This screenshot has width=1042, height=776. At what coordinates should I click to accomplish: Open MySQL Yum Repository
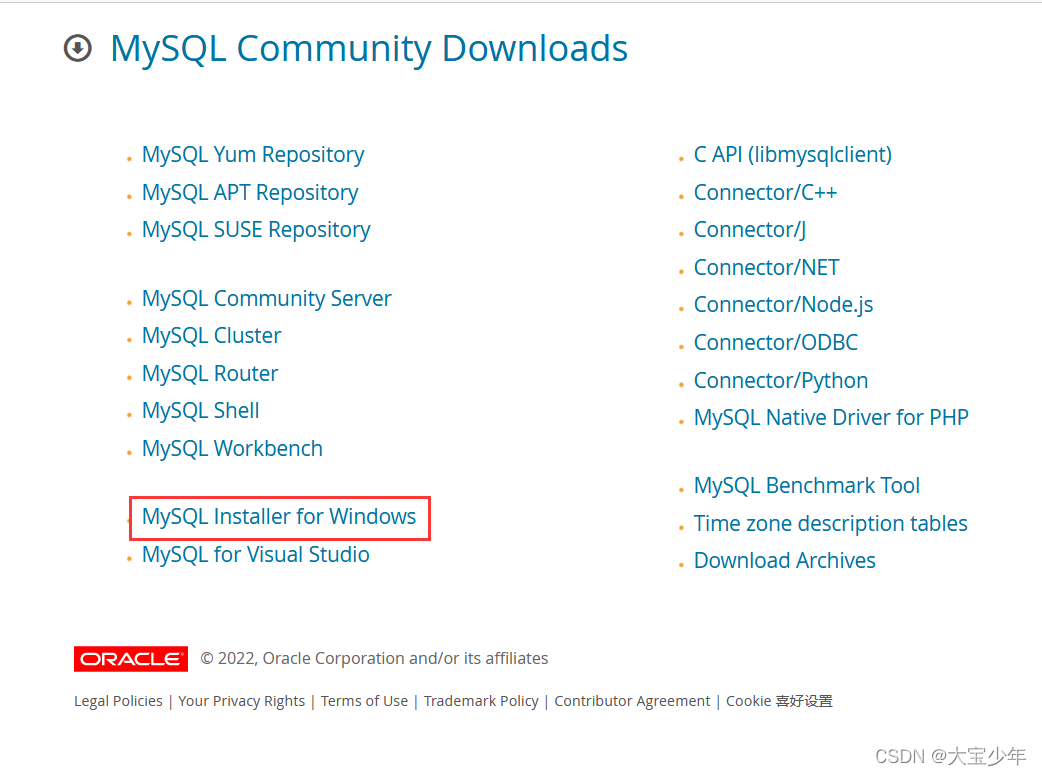[253, 155]
